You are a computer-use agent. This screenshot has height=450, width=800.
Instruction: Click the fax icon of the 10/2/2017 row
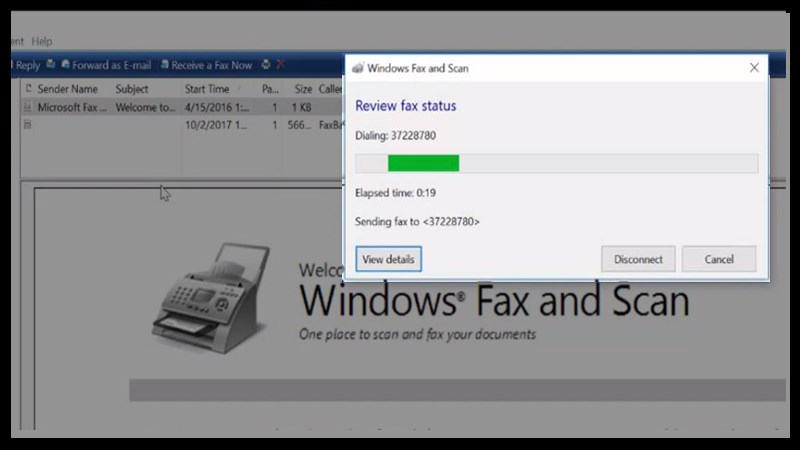[28, 124]
